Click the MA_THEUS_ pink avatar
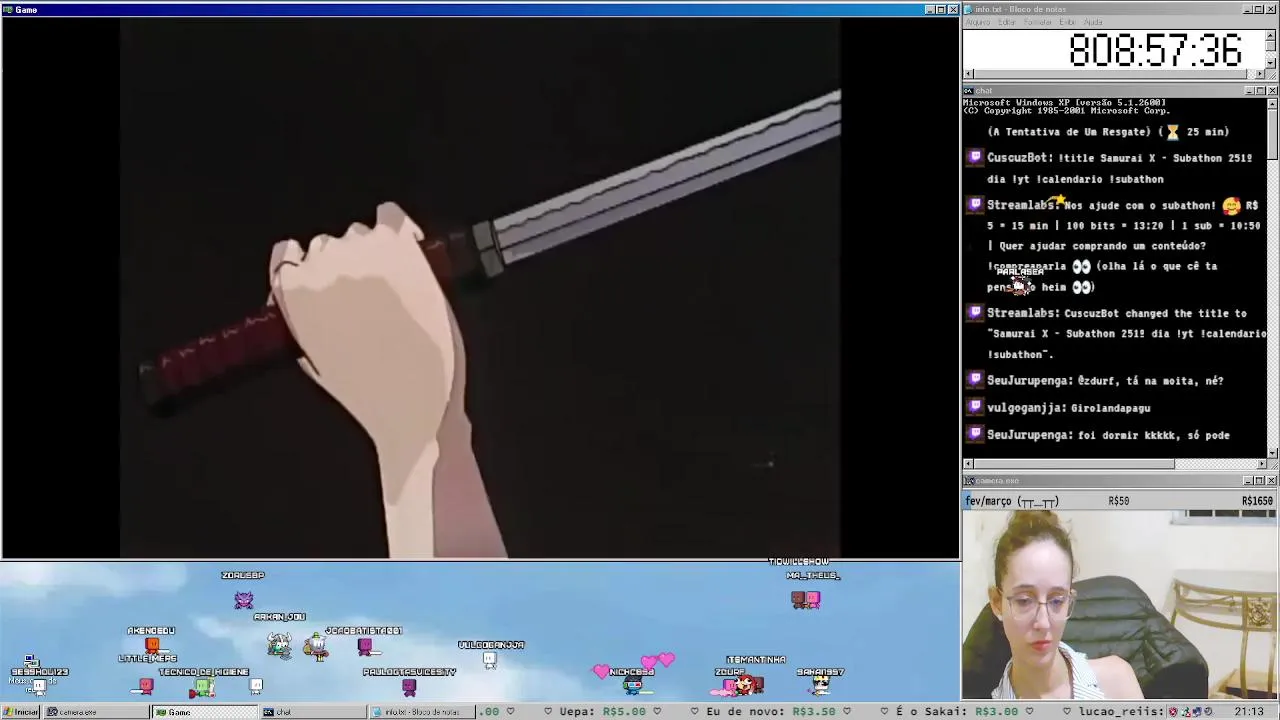The height and width of the screenshot is (720, 1280). click(x=813, y=599)
